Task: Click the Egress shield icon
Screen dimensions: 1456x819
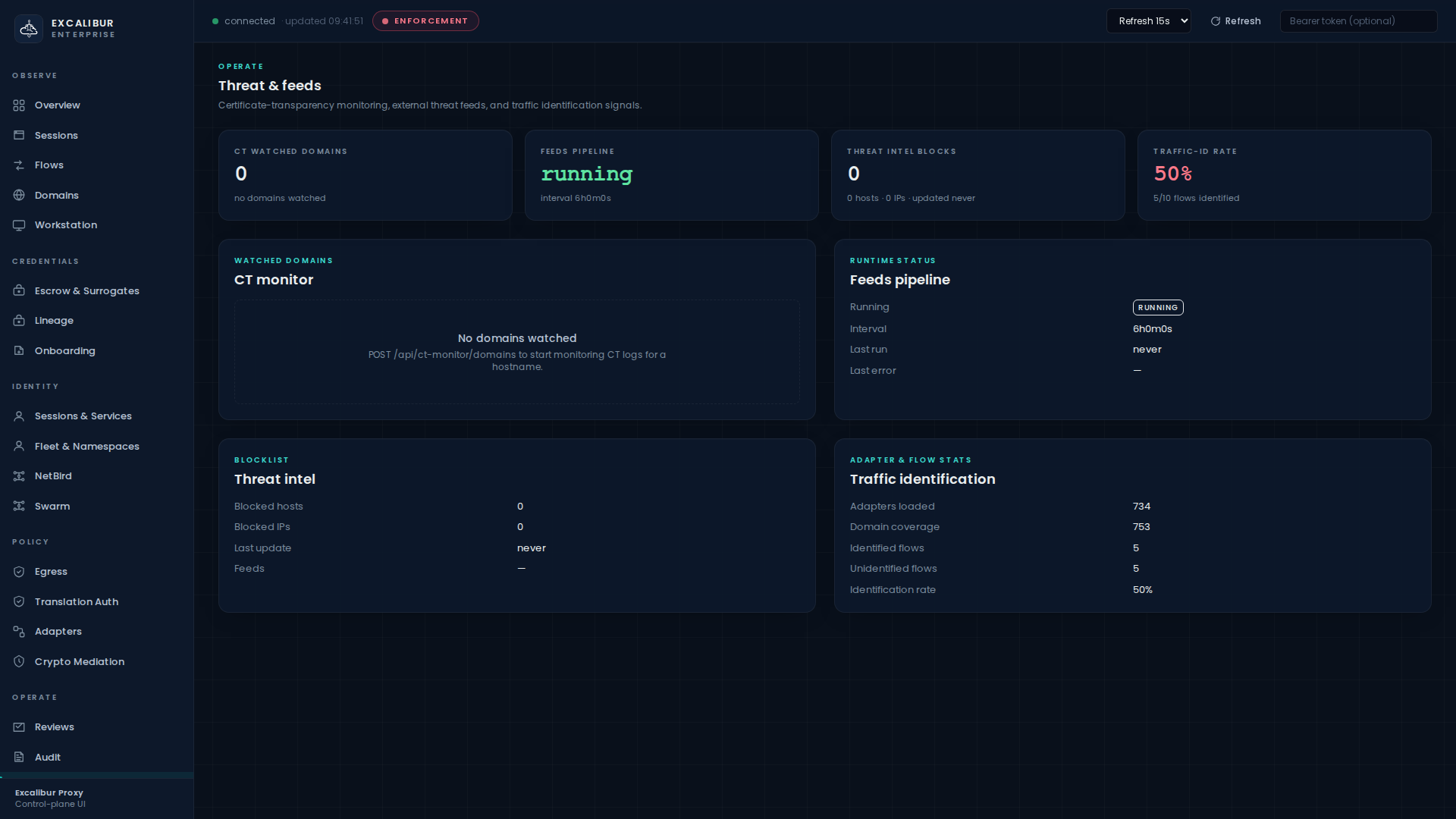Action: (19, 572)
